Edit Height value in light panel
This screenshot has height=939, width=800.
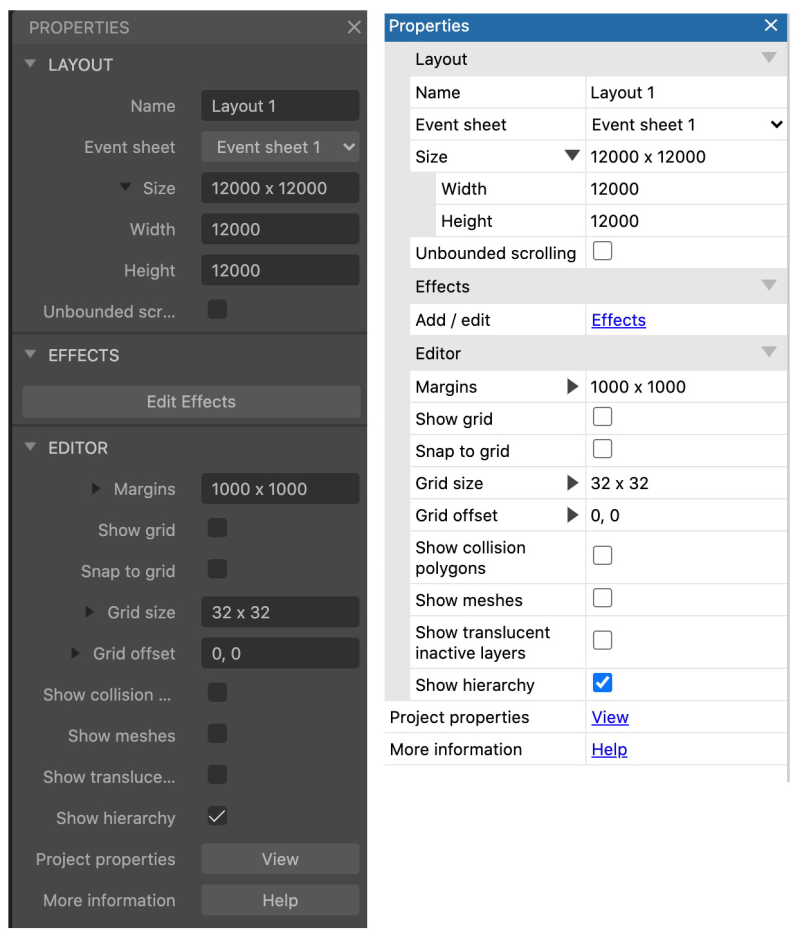point(686,221)
